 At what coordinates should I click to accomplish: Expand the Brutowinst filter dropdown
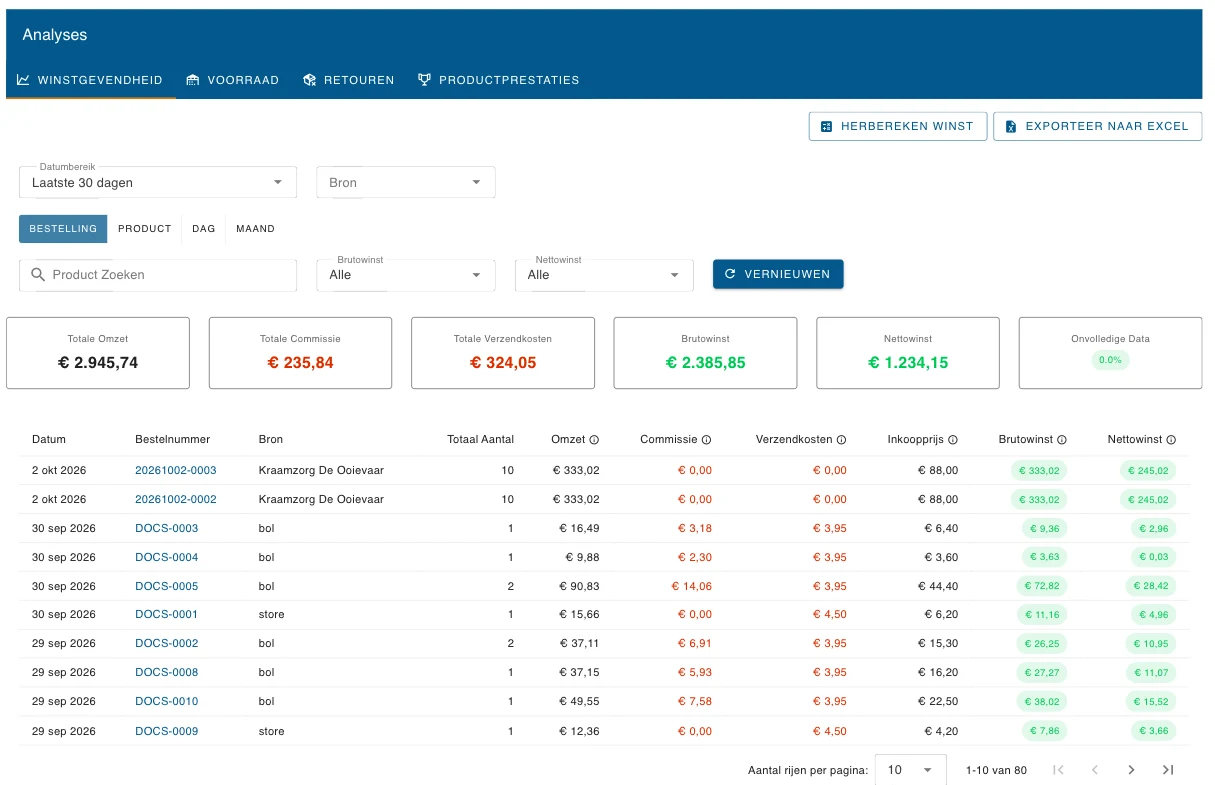(x=406, y=274)
